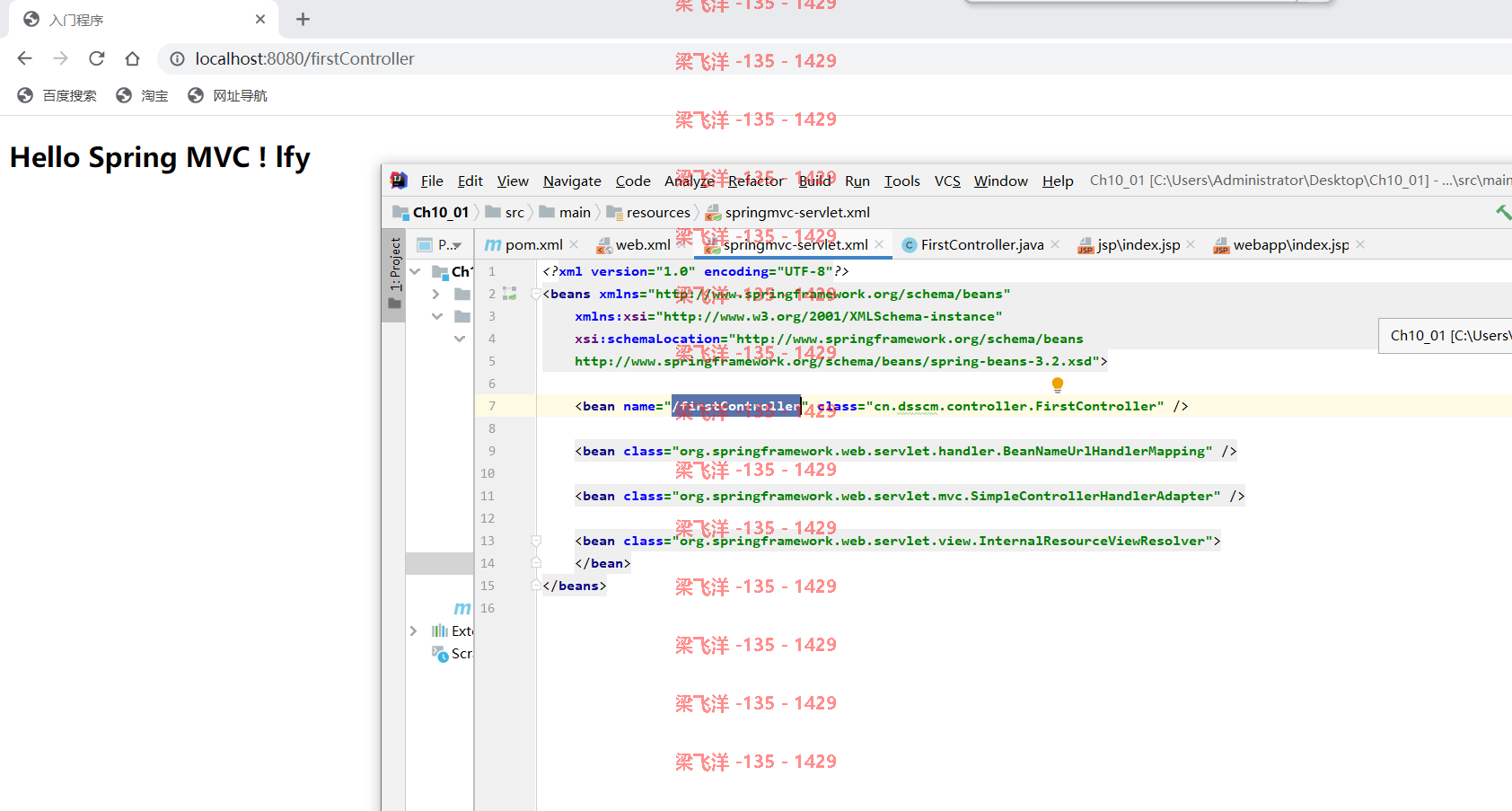
Task: Switch to the FirstController.java tab
Action: pyautogui.click(x=982, y=244)
